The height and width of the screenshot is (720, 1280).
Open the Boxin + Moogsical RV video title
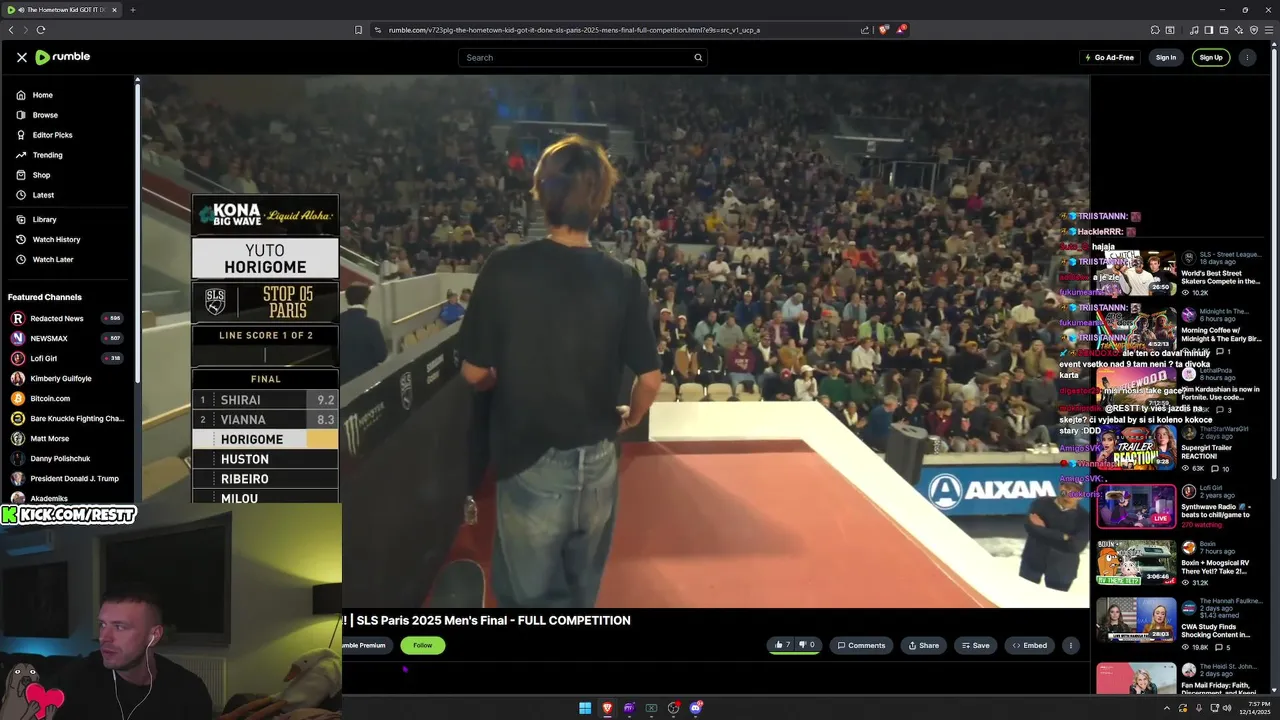1213,567
